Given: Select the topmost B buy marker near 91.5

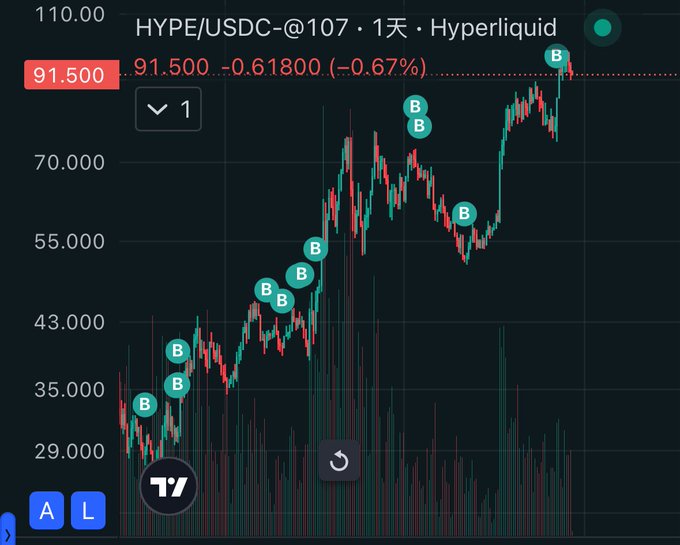Looking at the screenshot, I should pos(556,56).
